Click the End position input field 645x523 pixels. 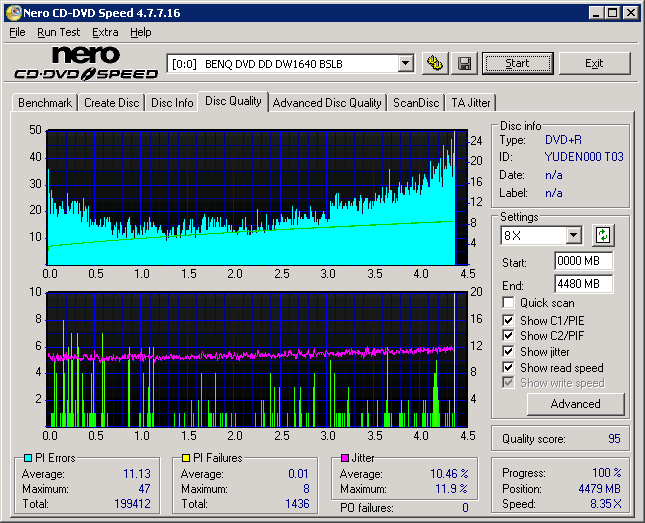(583, 284)
